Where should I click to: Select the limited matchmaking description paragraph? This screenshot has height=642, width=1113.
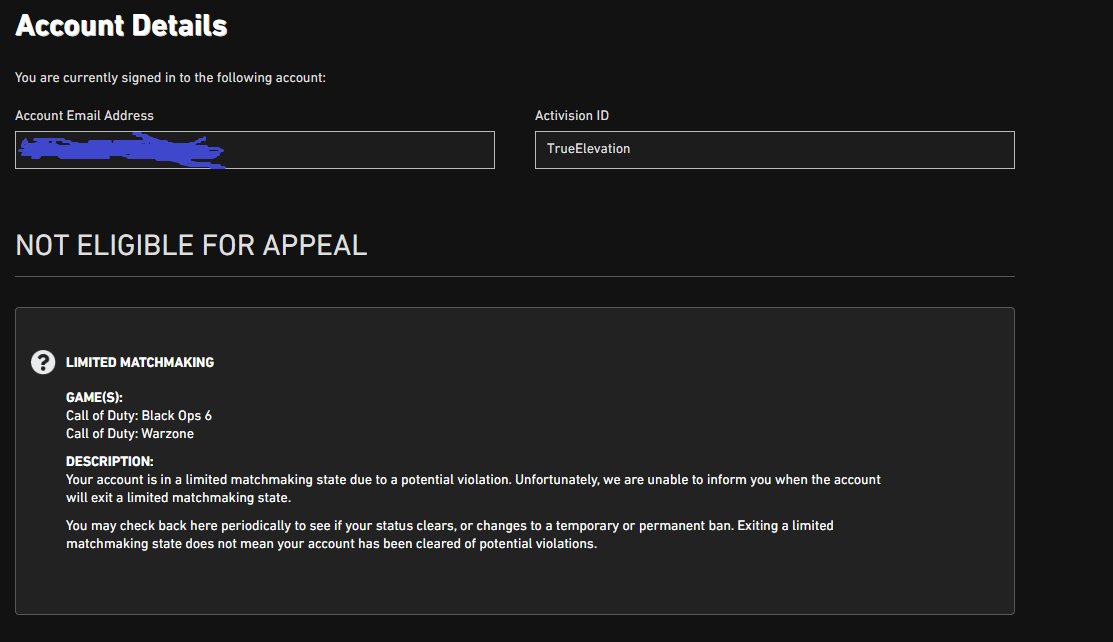click(x=473, y=488)
